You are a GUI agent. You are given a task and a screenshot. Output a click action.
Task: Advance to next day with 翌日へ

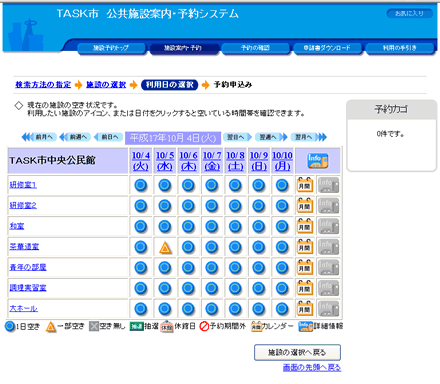pos(237,137)
